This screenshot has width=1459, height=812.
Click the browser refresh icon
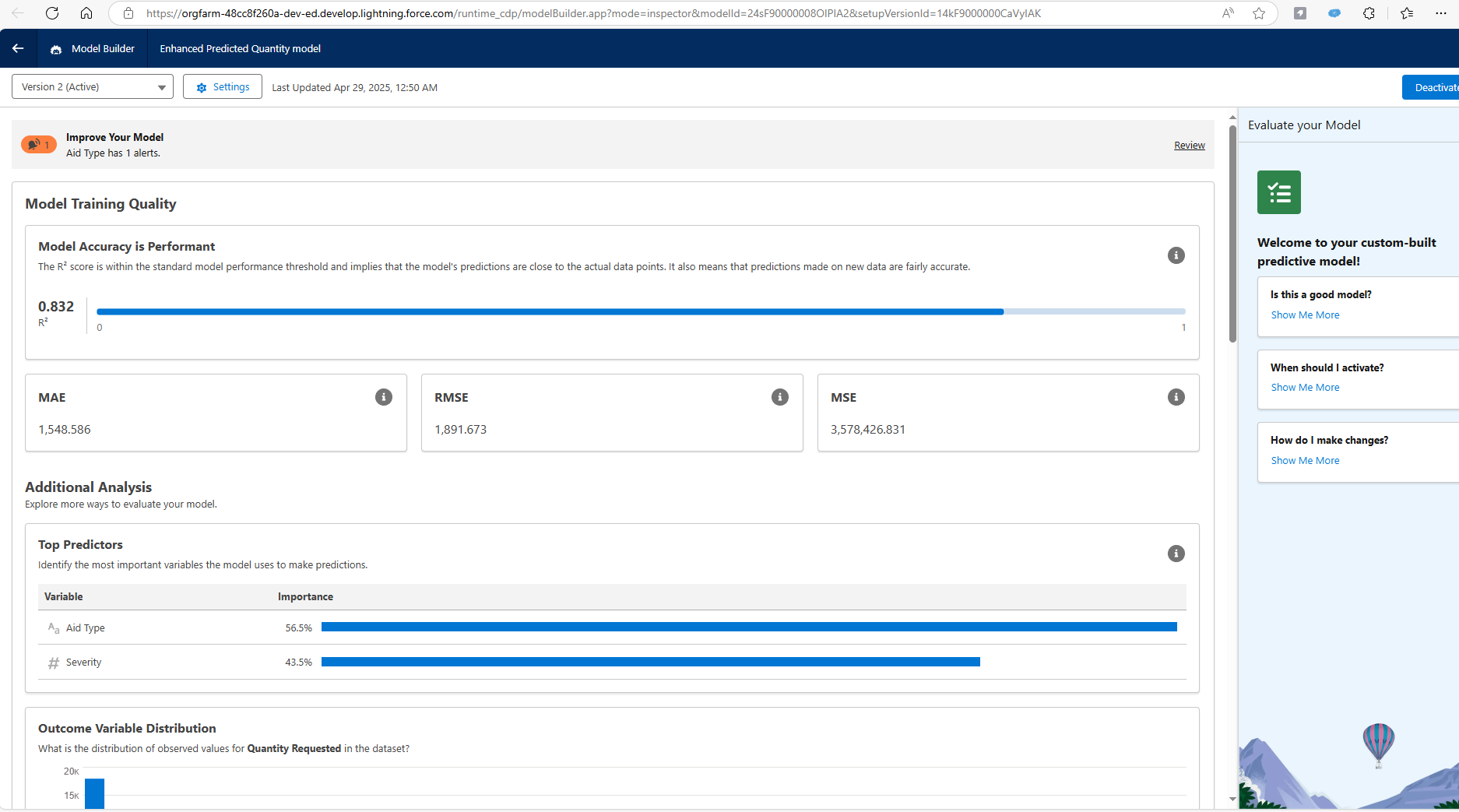(52, 13)
